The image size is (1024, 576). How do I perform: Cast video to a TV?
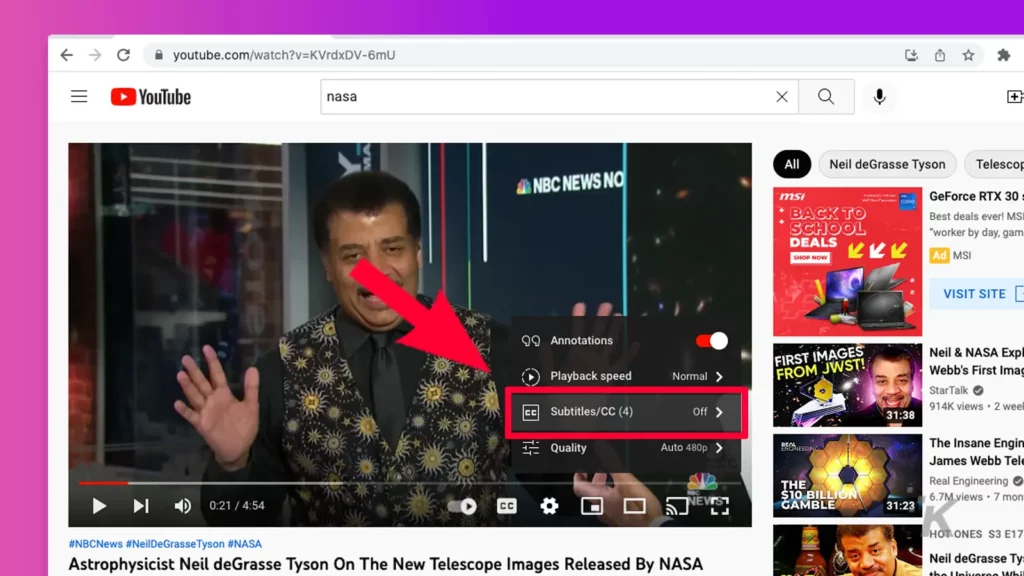point(677,506)
